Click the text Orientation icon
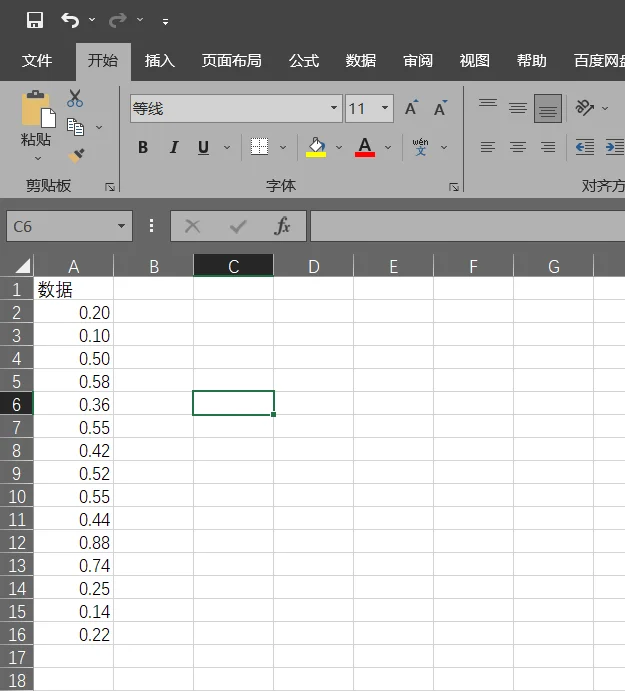625x691 pixels. pyautogui.click(x=584, y=108)
